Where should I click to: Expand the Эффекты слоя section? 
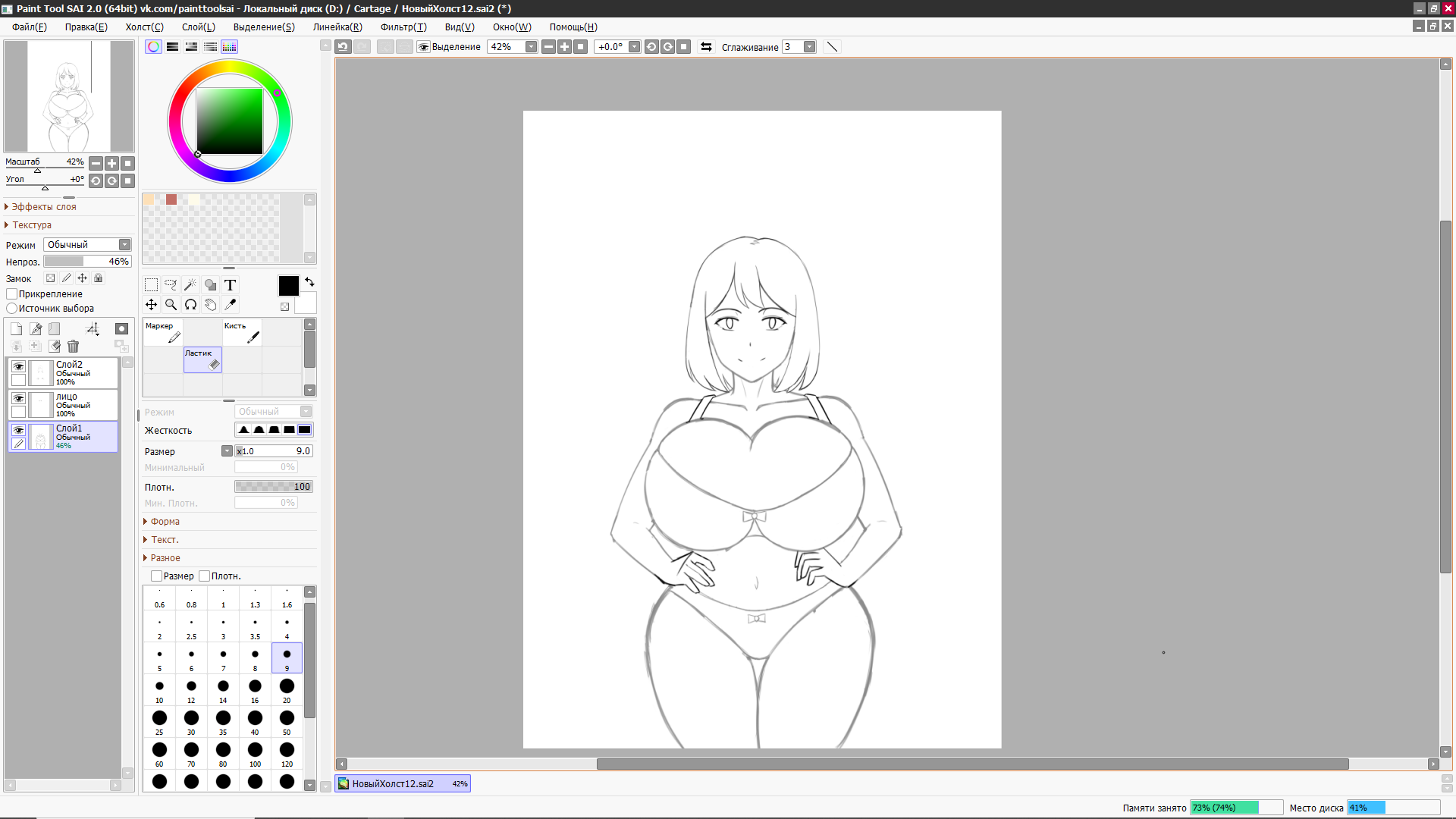[x=43, y=207]
